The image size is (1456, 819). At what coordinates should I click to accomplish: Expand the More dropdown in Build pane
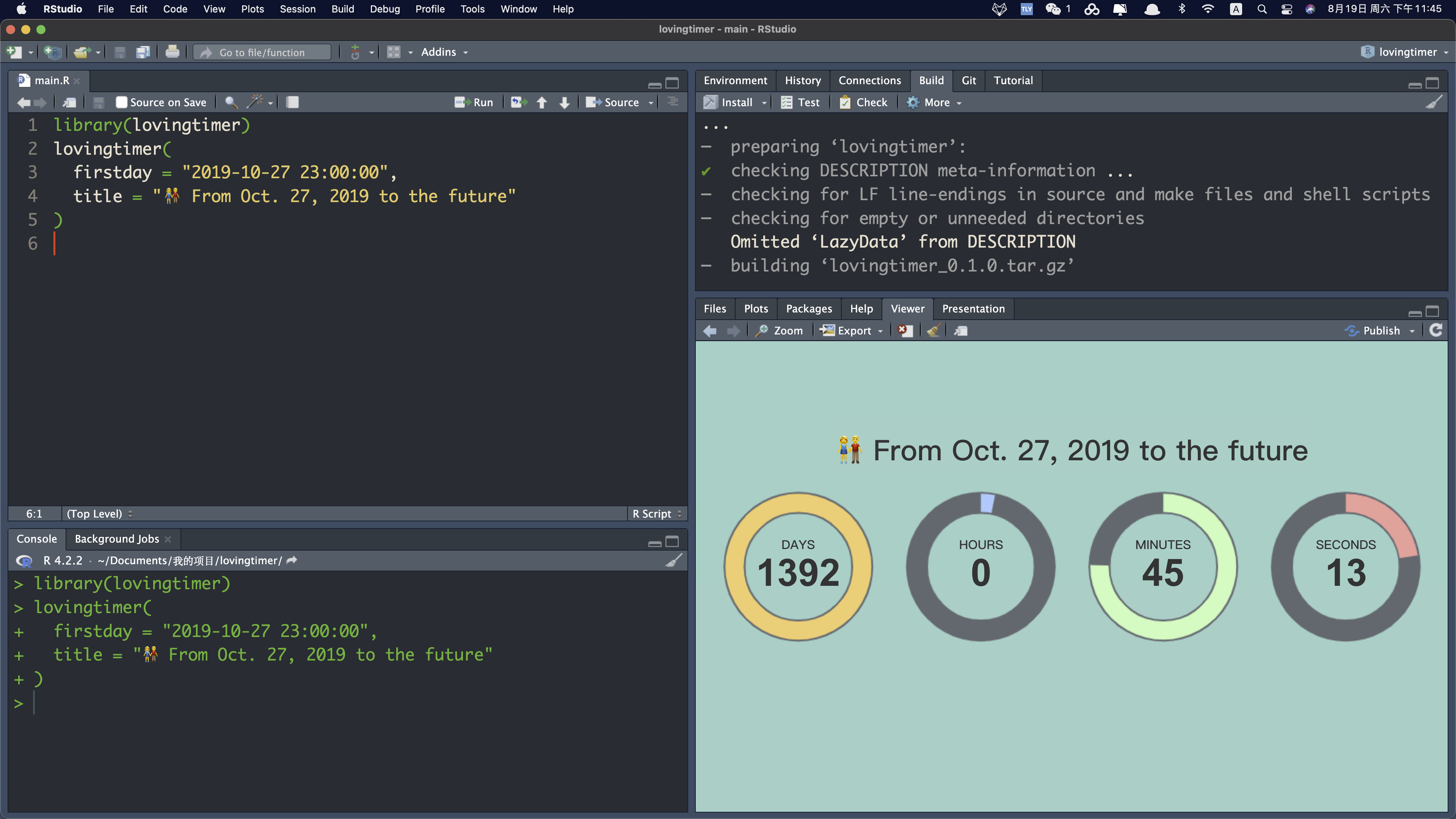(936, 102)
